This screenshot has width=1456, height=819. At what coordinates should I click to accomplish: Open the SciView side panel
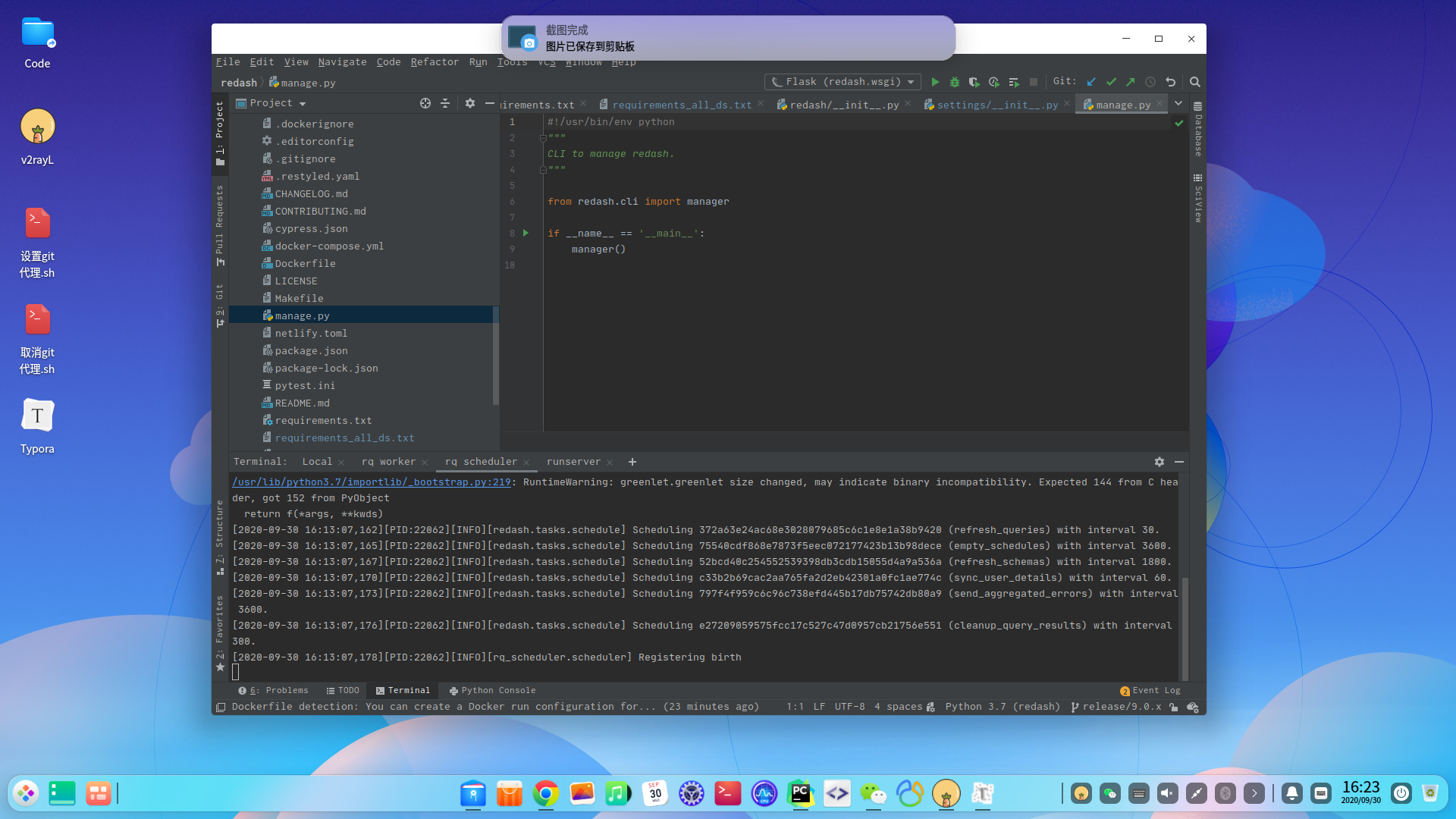pos(1198,198)
